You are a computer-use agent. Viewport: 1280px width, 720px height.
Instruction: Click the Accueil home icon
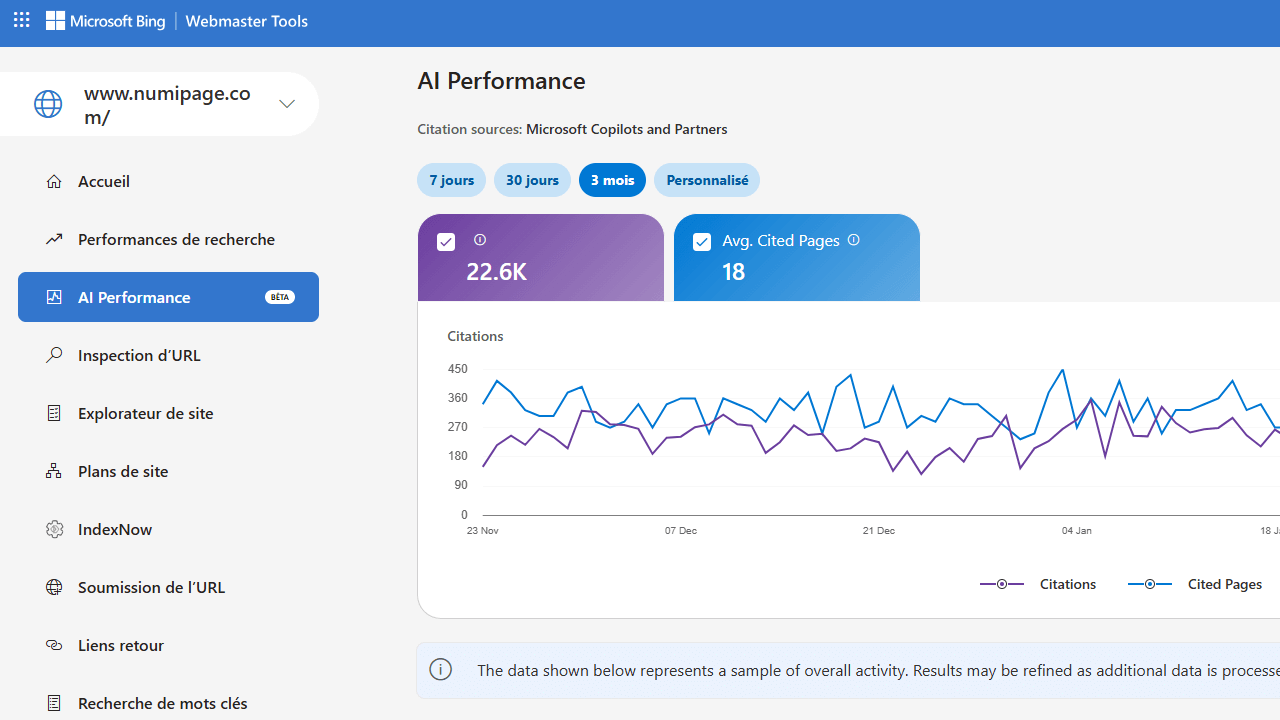[54, 181]
